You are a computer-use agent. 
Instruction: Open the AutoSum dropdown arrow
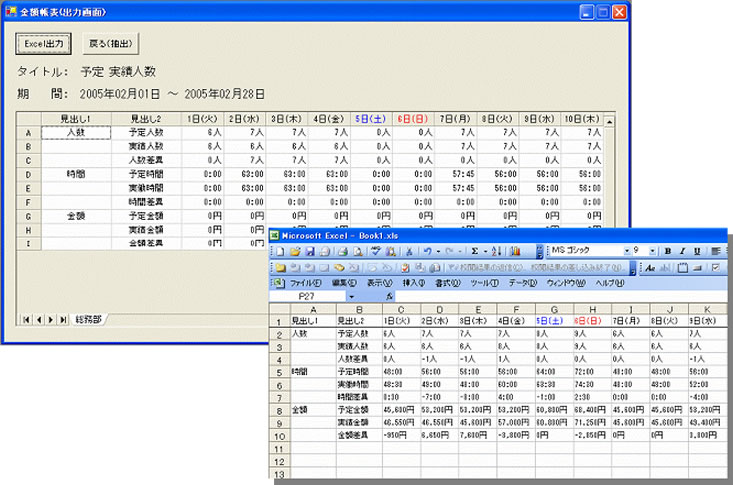pos(485,251)
